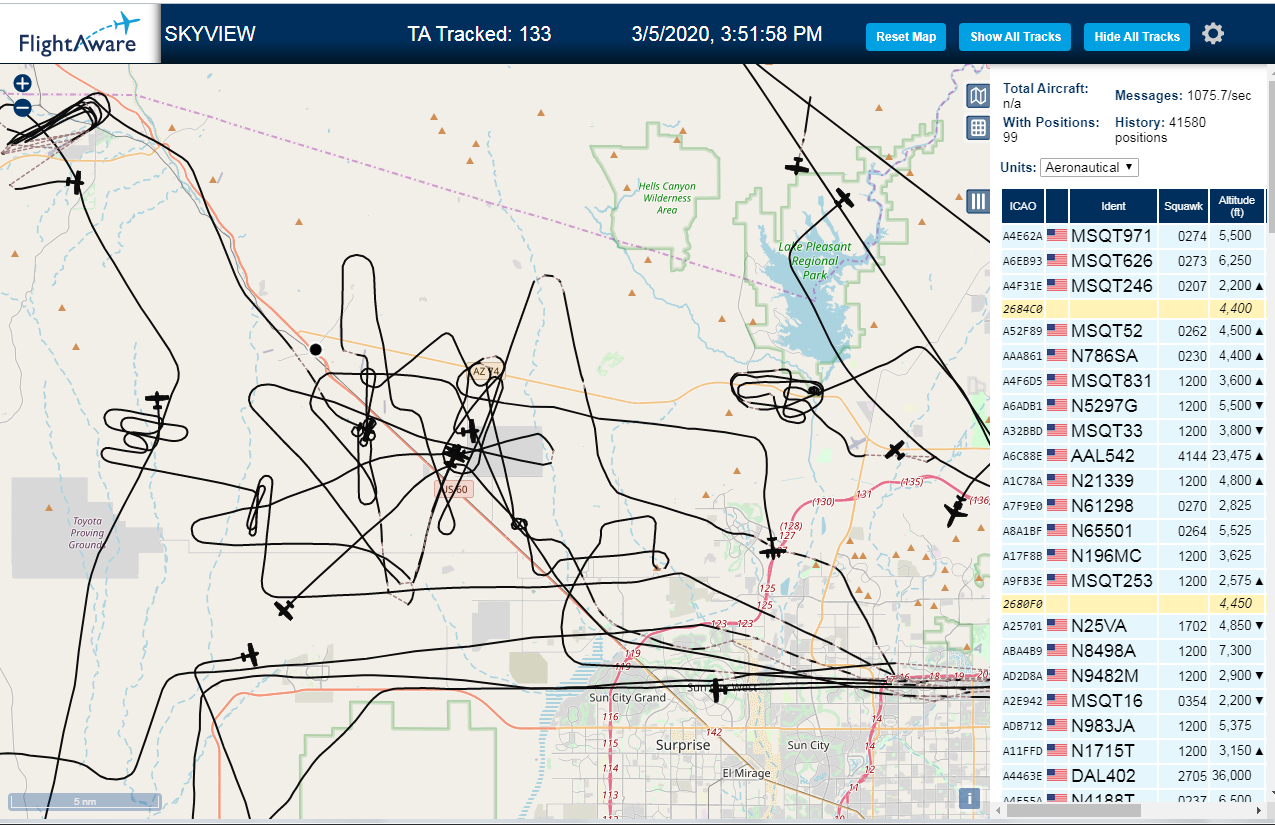Sort the table by Ident column

1113,206
